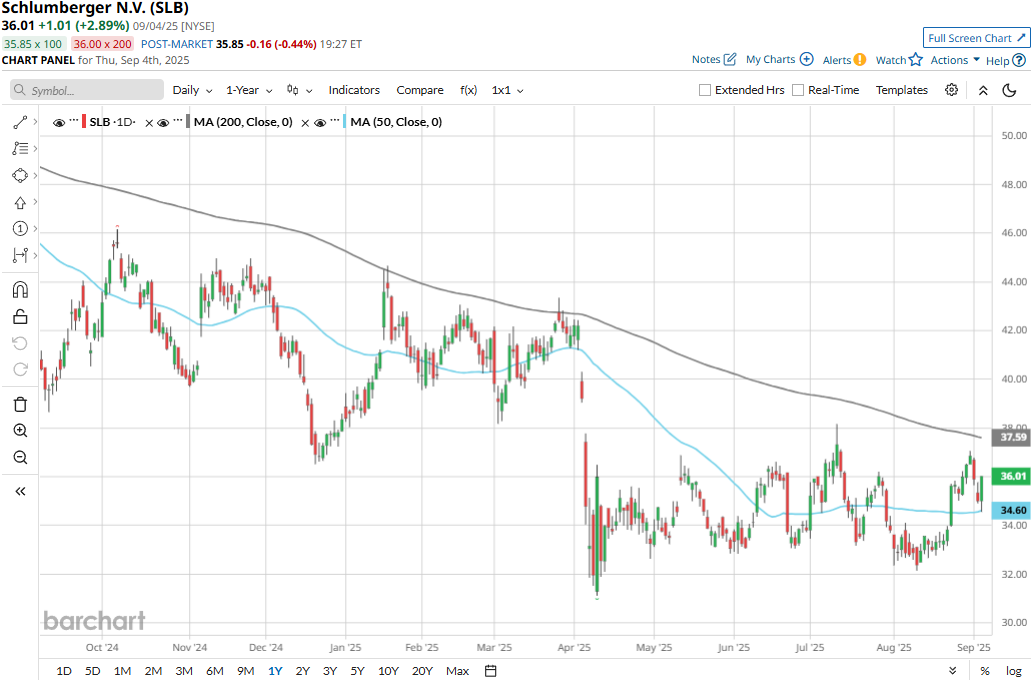
Task: Toggle percent scale button
Action: 985,671
